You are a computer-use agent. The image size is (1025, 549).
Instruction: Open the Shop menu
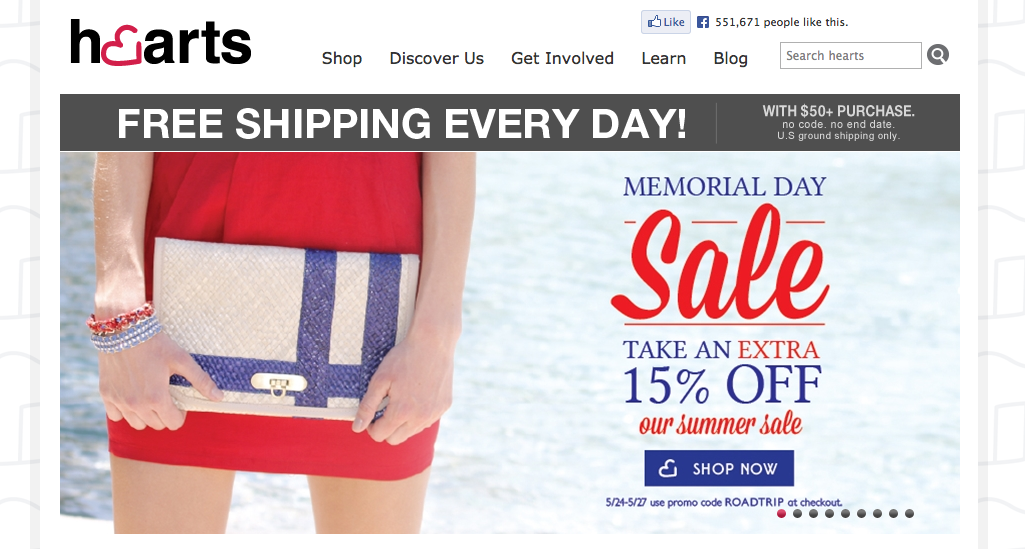pyautogui.click(x=342, y=58)
